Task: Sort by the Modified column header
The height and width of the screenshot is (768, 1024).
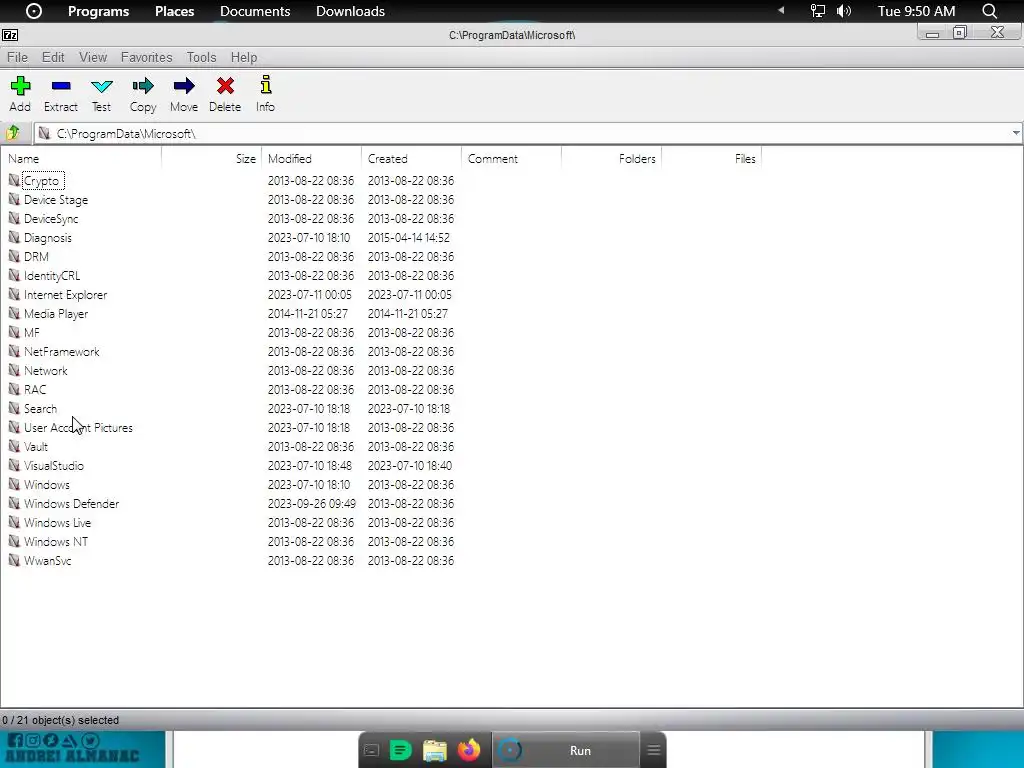Action: (312, 159)
